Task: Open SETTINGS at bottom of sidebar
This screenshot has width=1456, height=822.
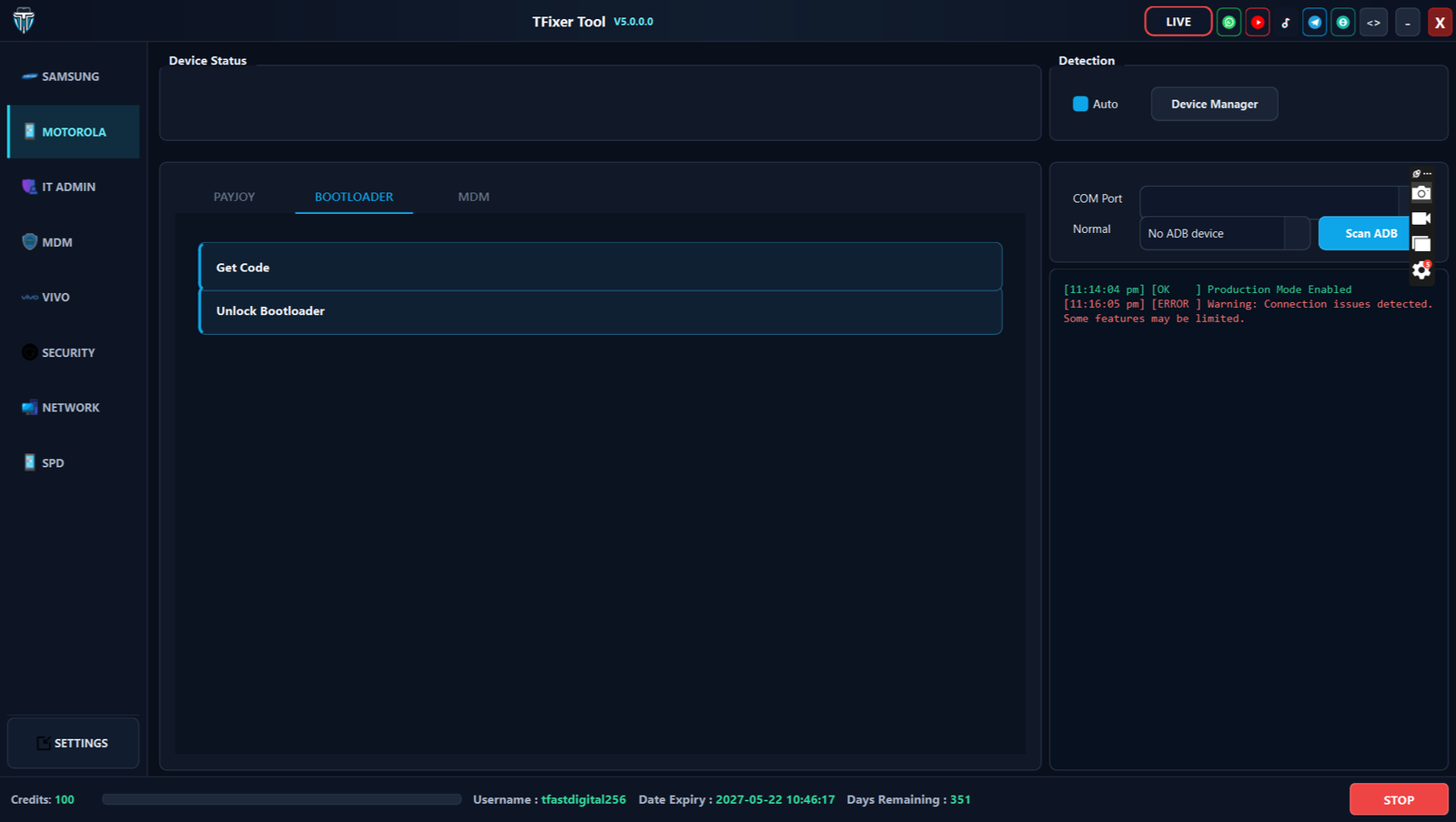Action: pos(74,743)
